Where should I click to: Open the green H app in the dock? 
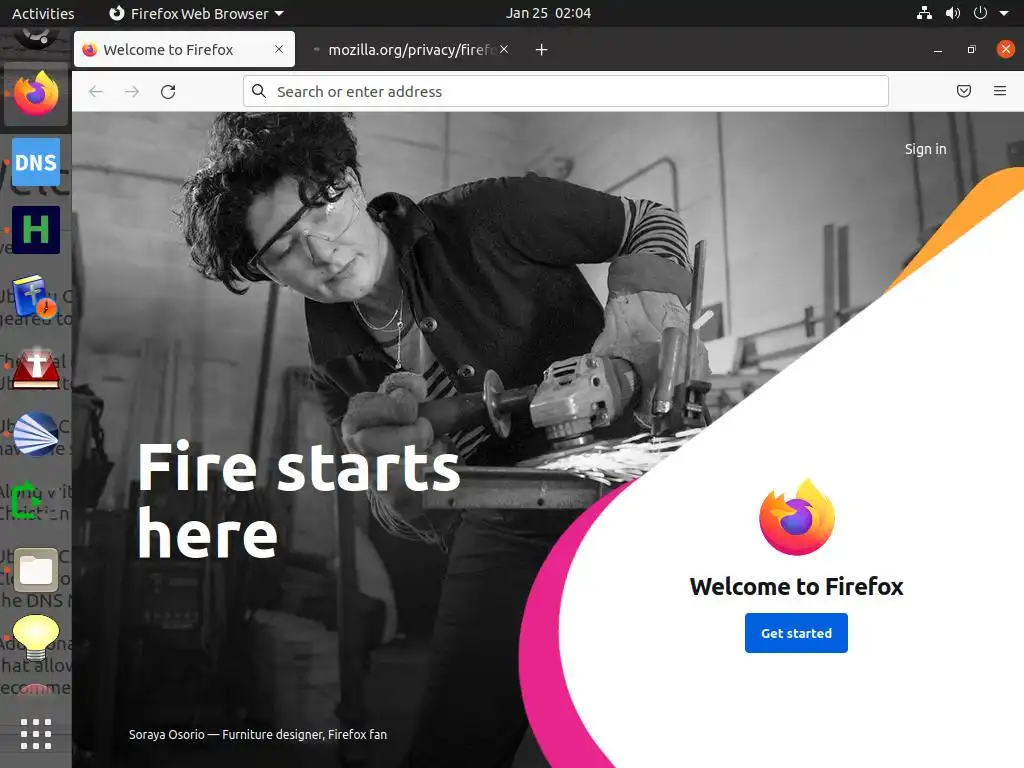[36, 230]
